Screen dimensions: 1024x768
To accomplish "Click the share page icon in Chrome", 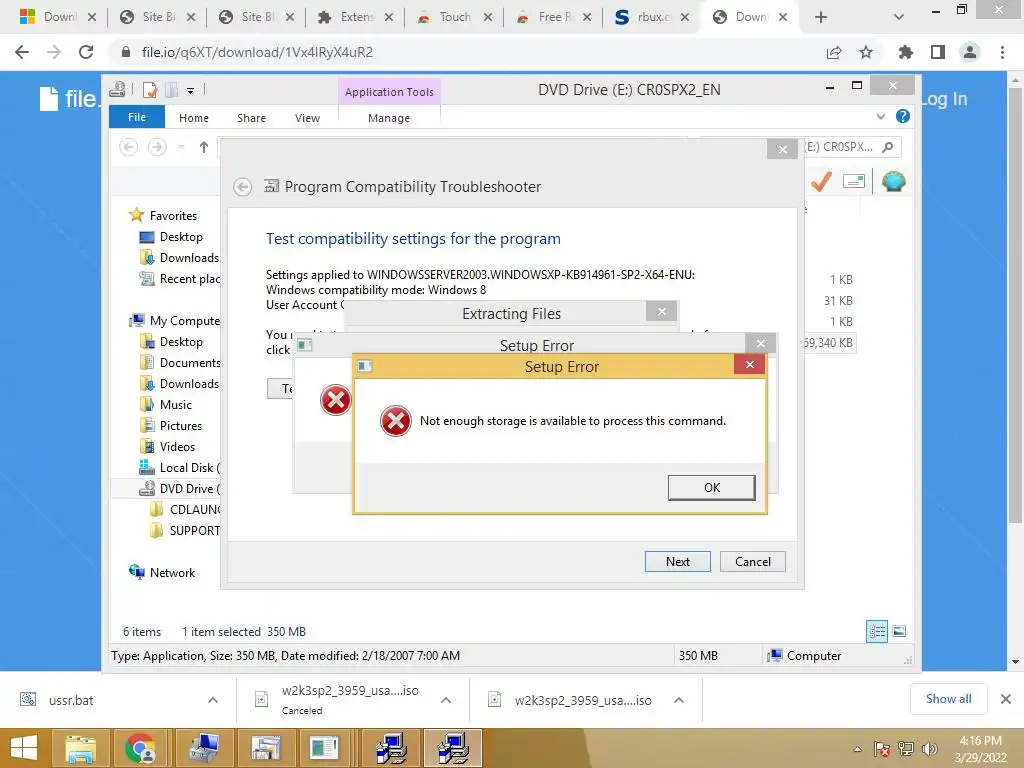I will point(834,52).
